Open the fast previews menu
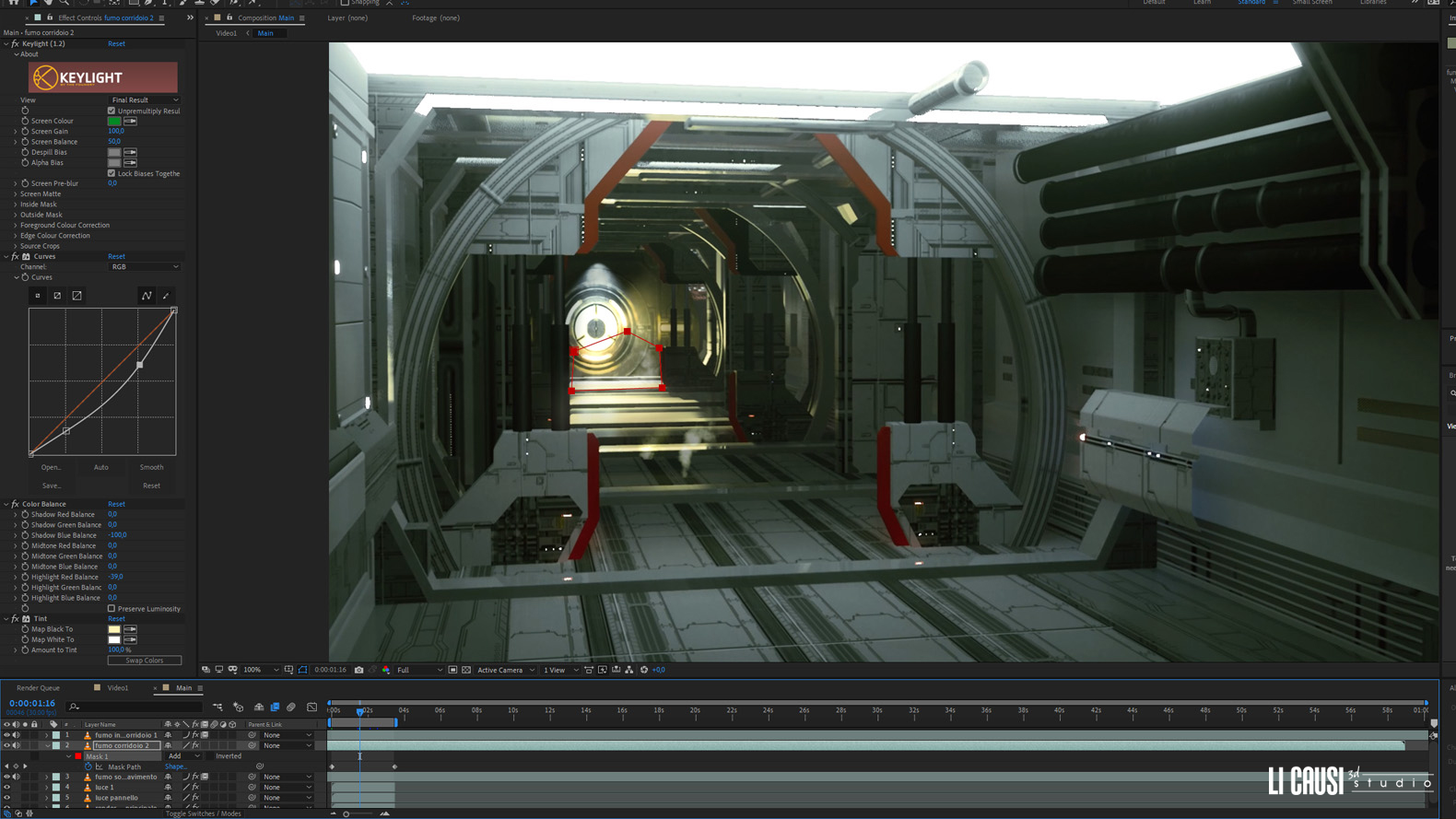Screen dimensions: 1456x819 coord(603,670)
